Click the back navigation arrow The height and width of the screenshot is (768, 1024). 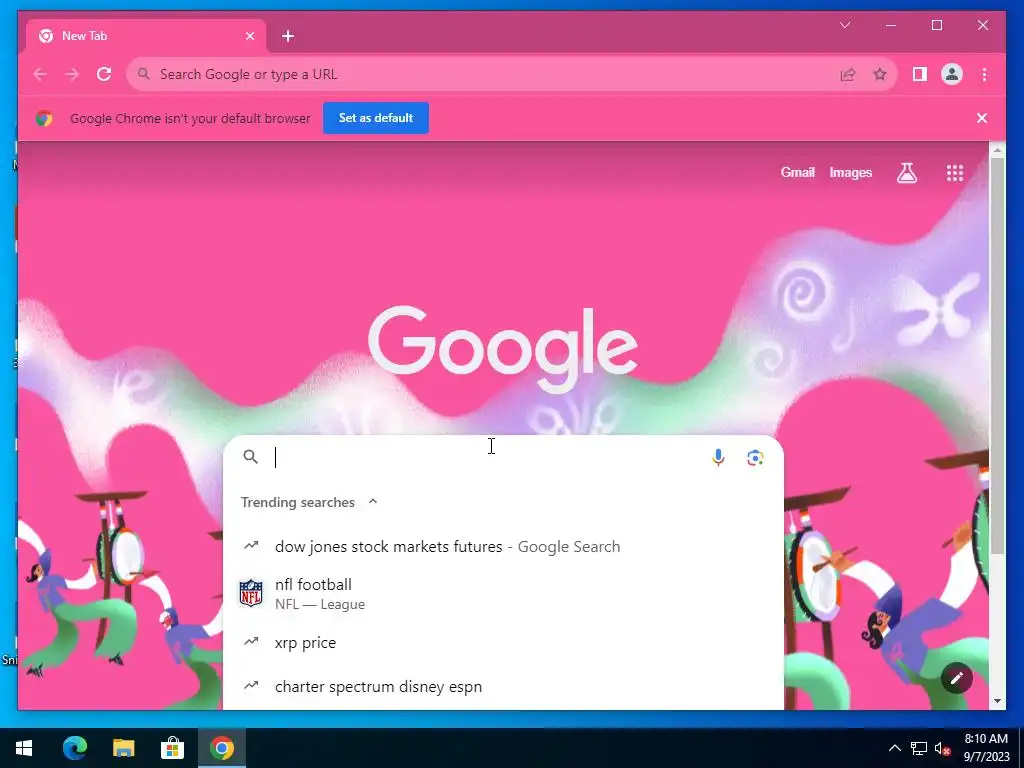point(40,74)
